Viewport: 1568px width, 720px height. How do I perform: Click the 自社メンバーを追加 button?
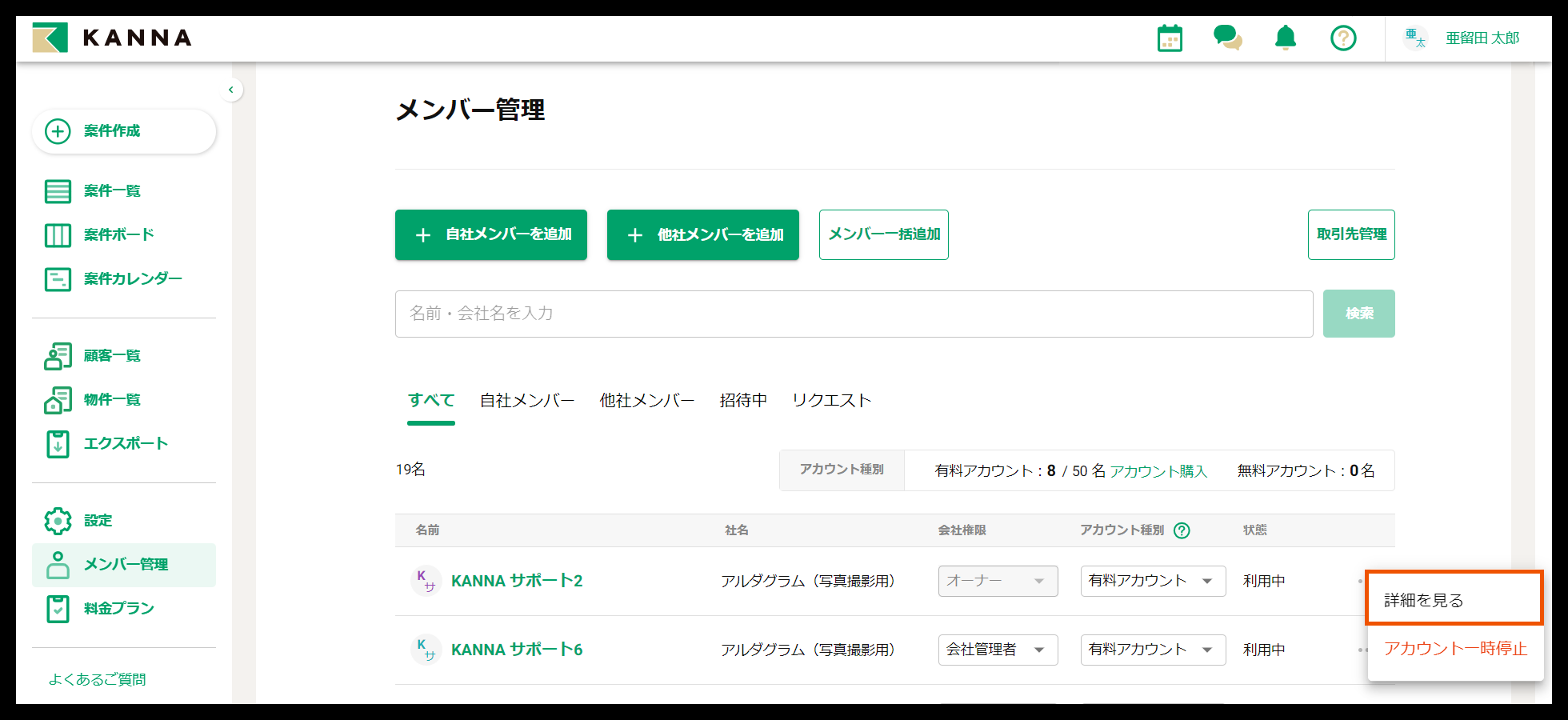491,235
